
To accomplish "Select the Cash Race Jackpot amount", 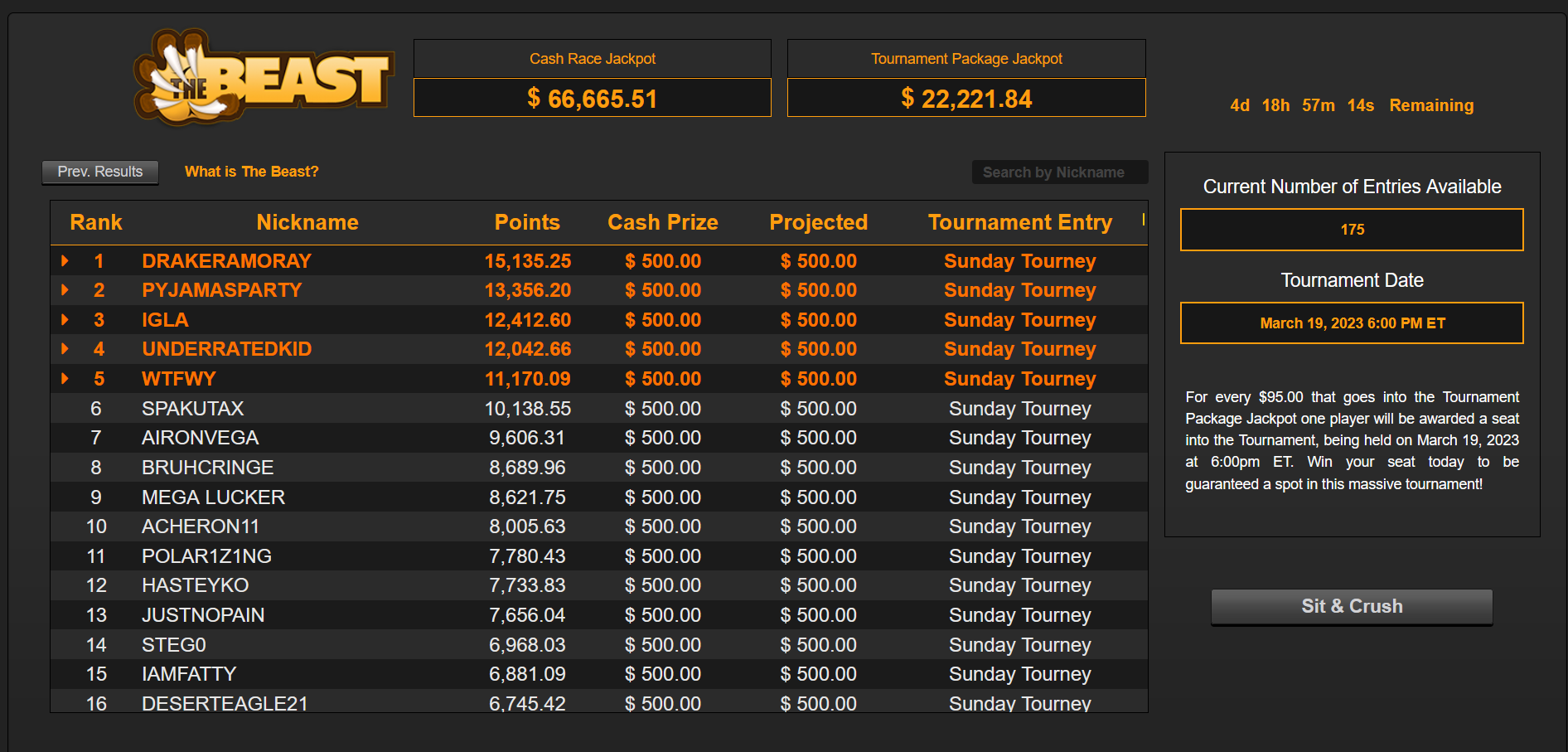I will tap(593, 99).
